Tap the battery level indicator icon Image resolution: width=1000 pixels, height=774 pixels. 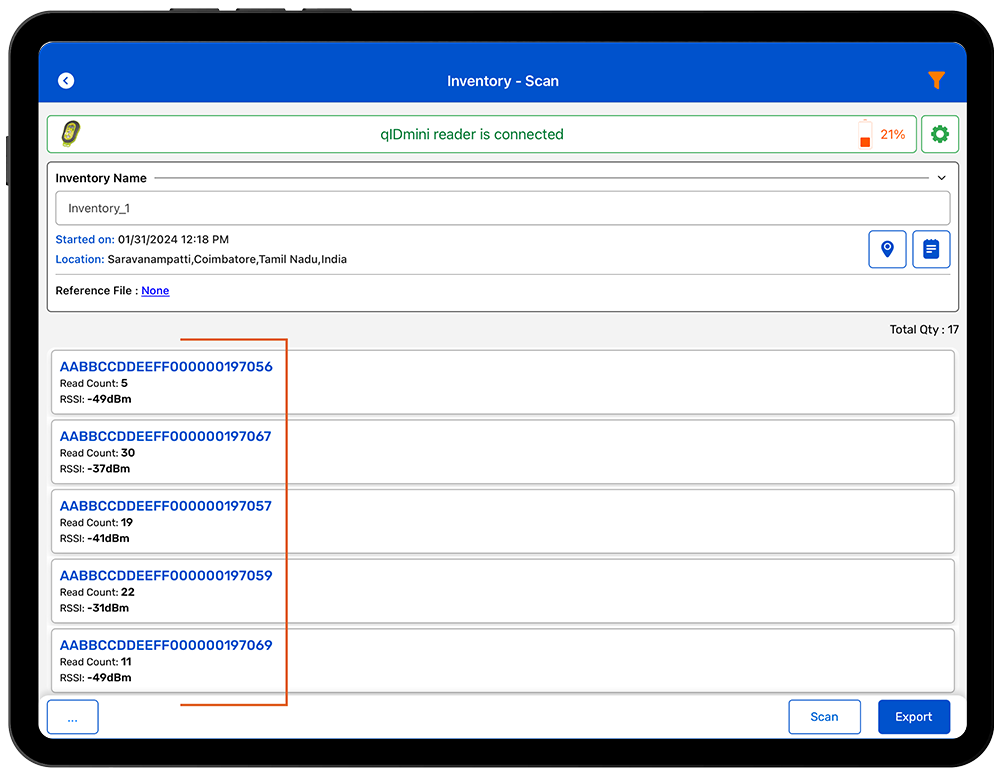coord(865,134)
